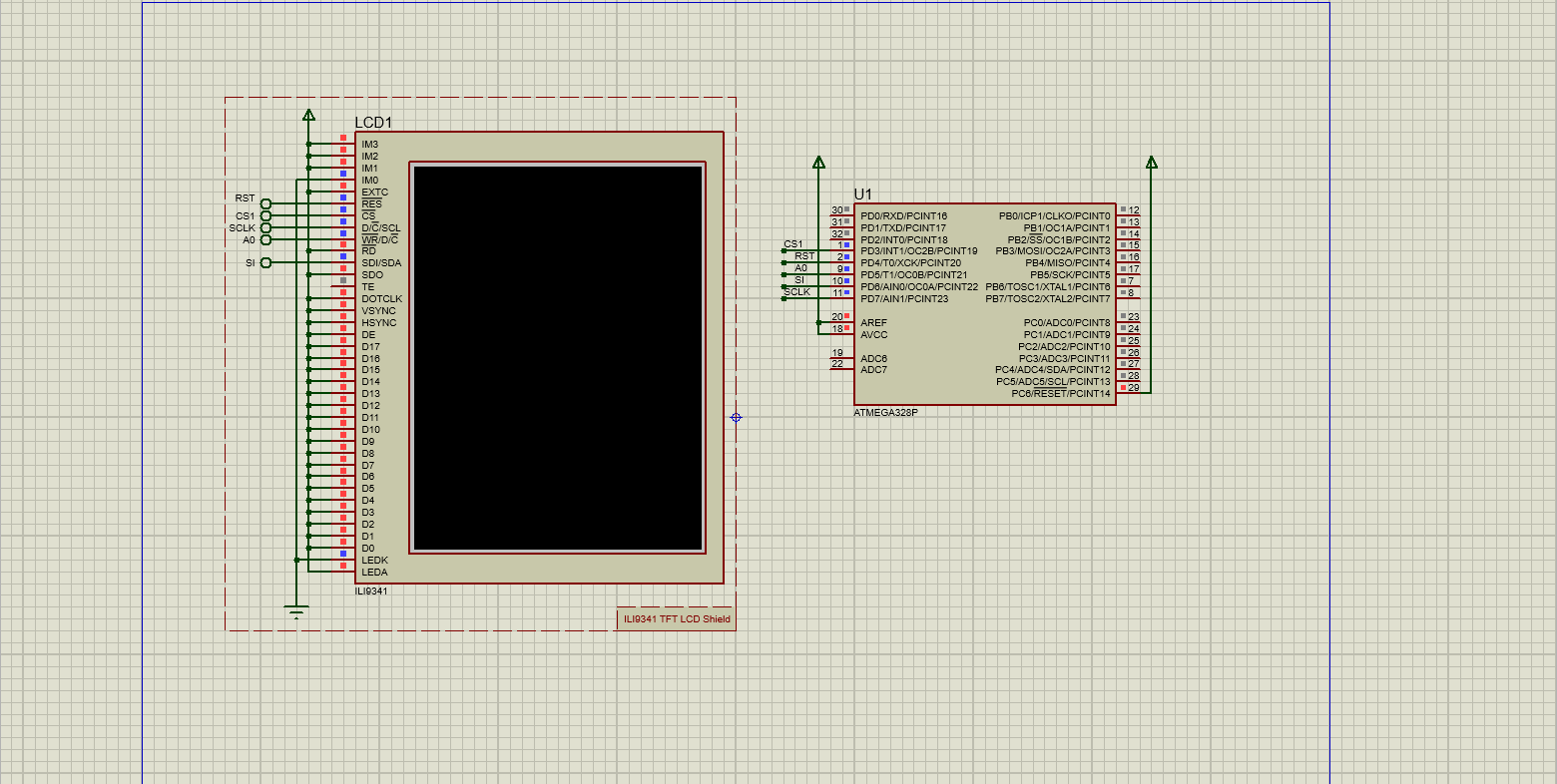
Task: Click the PB0/ICP1/CLKO/PCINT0 pin on U1
Action: point(1054,216)
